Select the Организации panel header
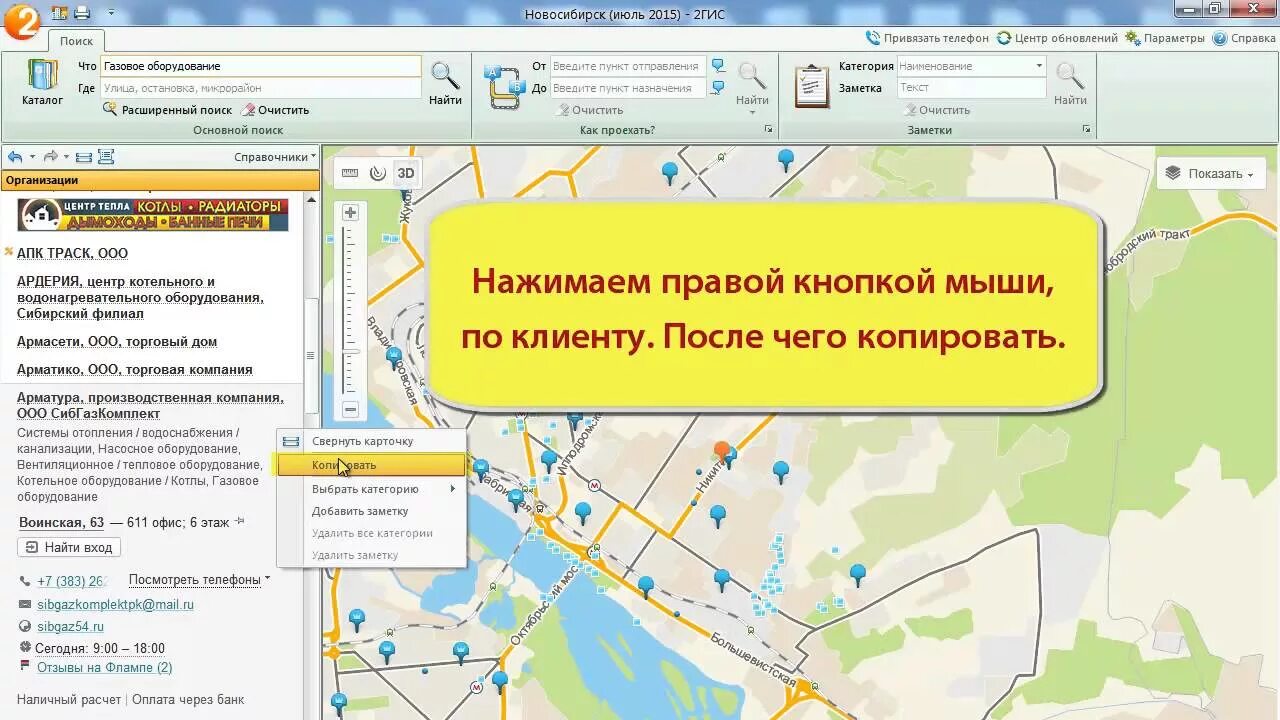1280x720 pixels. (x=160, y=181)
